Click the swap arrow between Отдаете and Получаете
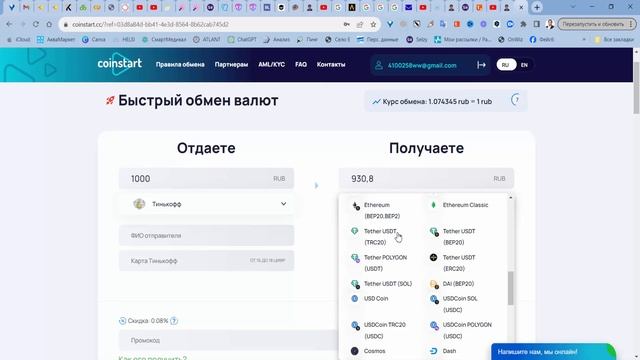This screenshot has height=360, width=640. click(316, 186)
